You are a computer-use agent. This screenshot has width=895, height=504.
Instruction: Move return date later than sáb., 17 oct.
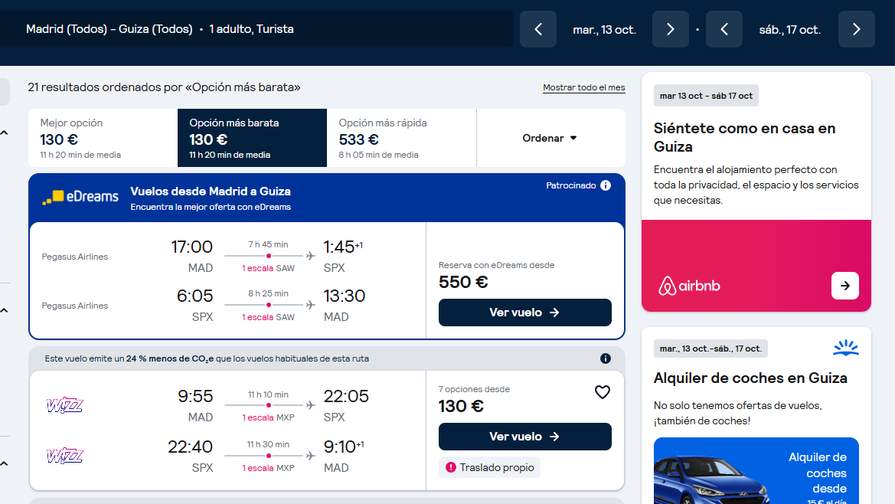(x=856, y=29)
